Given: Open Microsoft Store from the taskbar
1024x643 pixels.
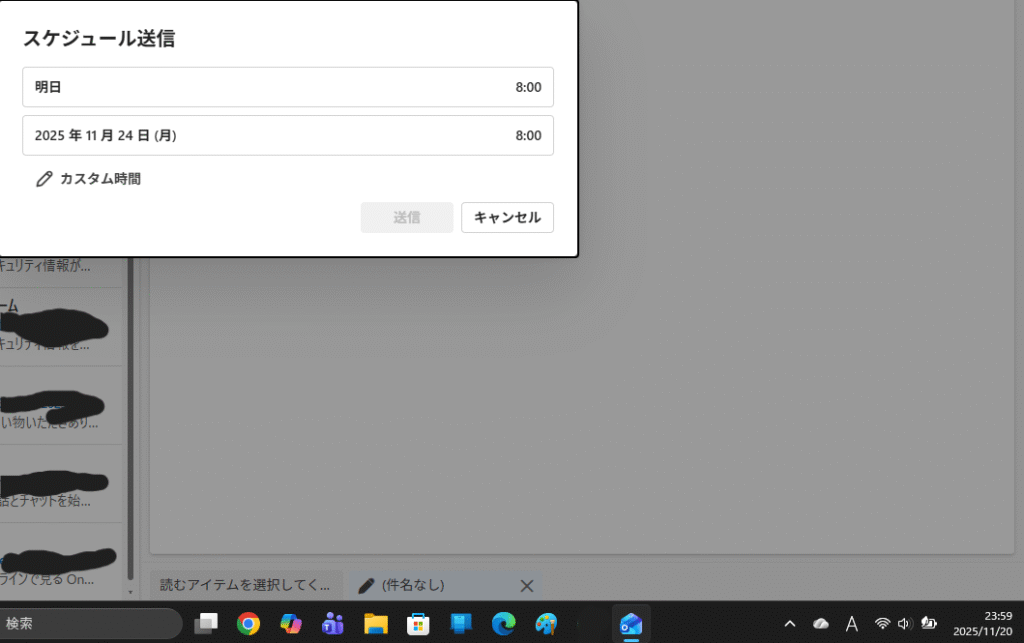Looking at the screenshot, I should (418, 624).
